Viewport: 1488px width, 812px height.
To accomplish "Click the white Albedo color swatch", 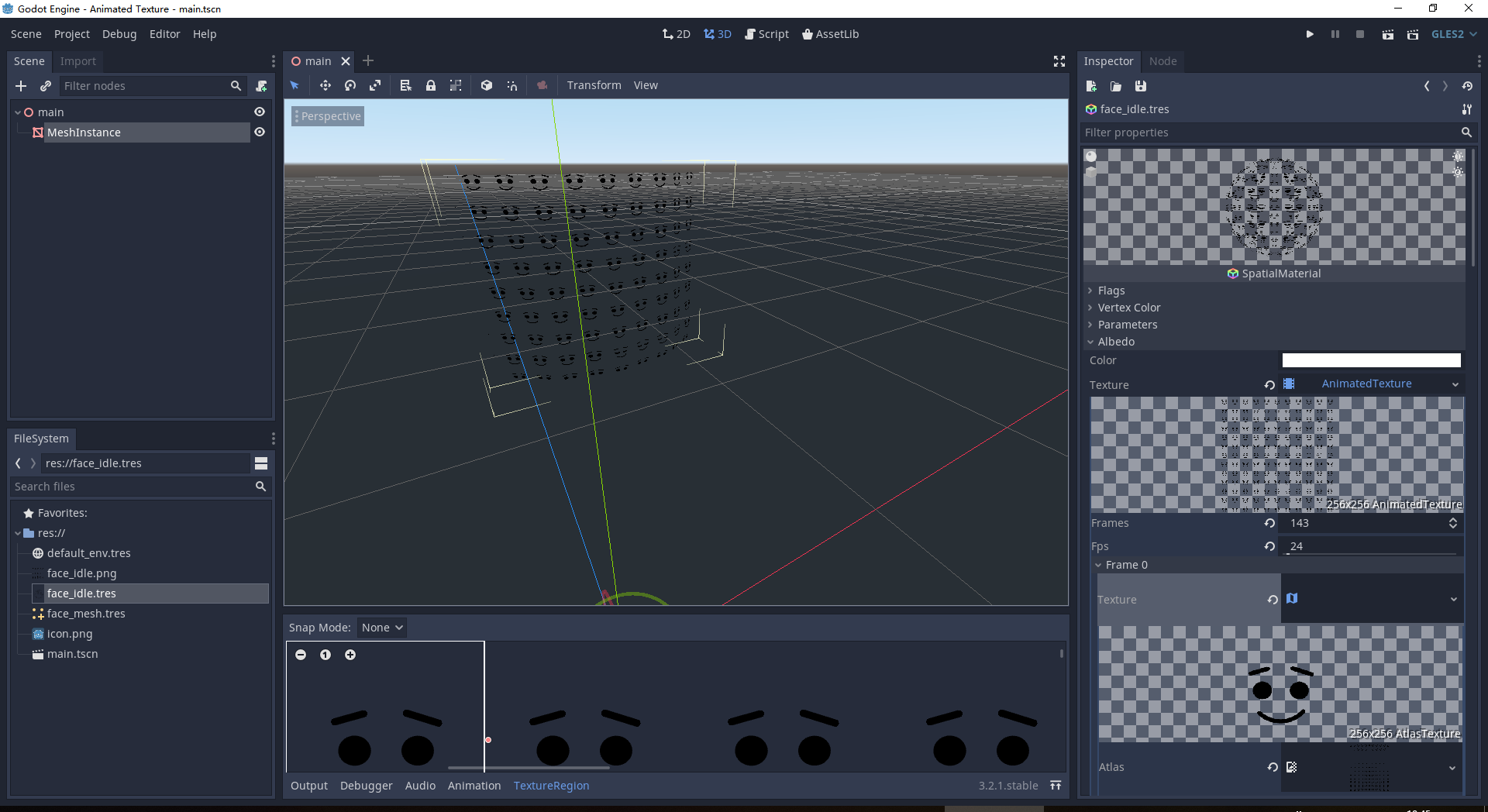I will click(1370, 360).
